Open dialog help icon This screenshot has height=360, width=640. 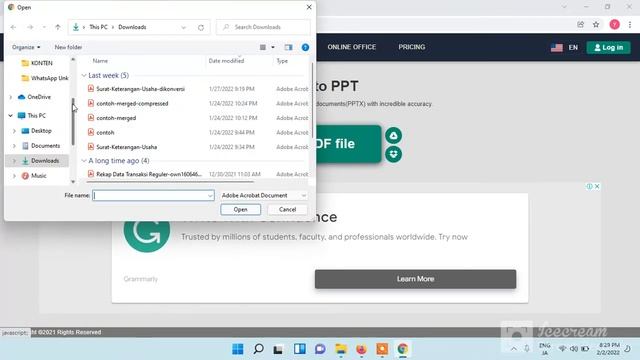pyautogui.click(x=305, y=47)
